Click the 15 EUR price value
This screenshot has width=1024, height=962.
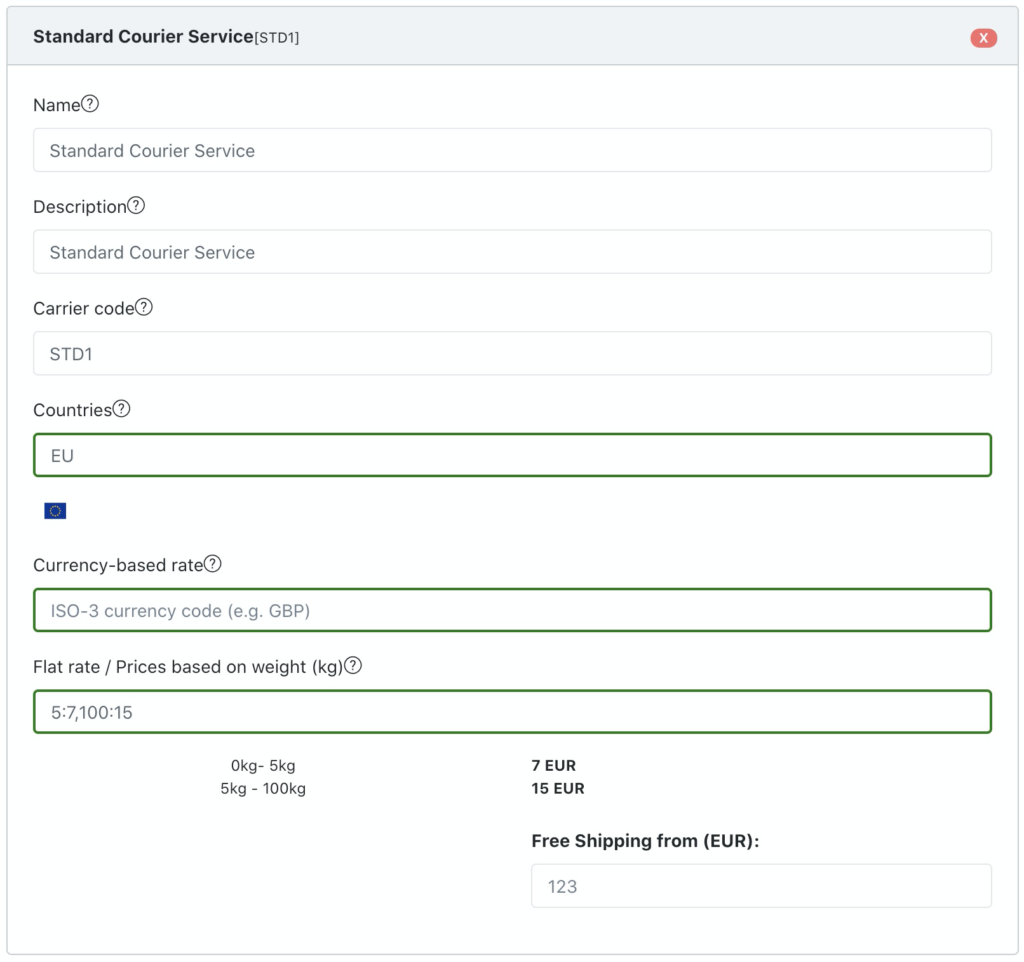pos(557,789)
